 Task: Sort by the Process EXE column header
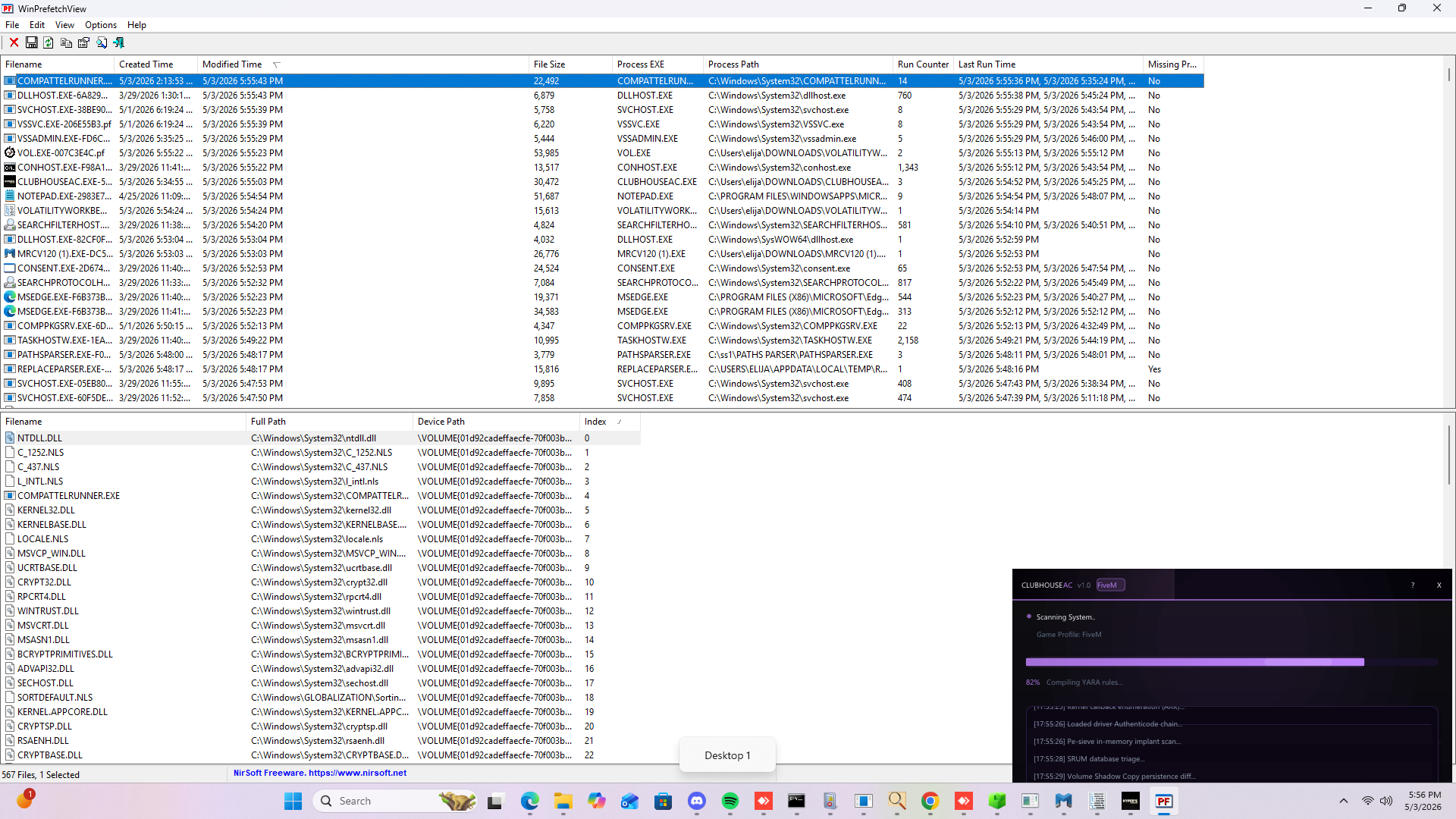(657, 64)
